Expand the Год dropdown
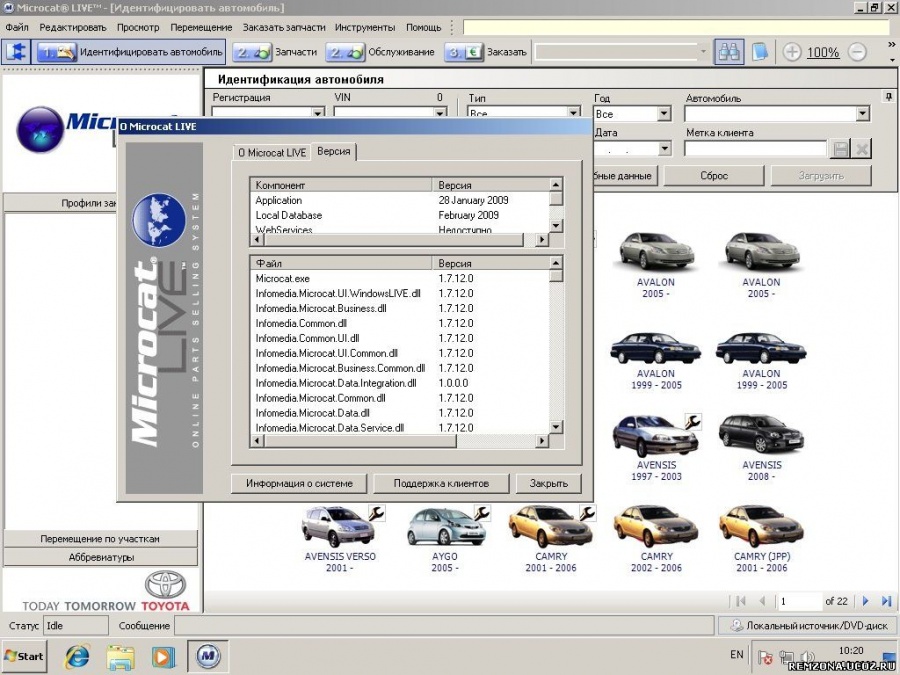 click(664, 114)
